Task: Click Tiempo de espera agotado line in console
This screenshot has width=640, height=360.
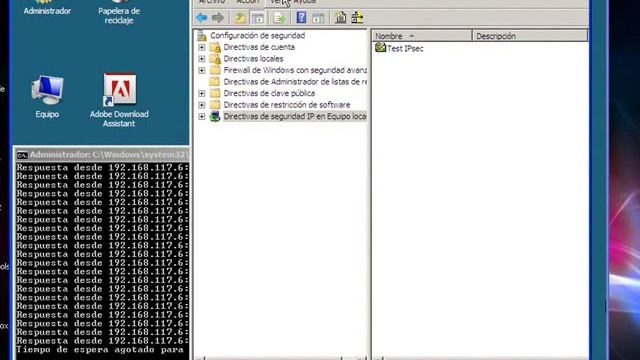Action: coord(100,350)
